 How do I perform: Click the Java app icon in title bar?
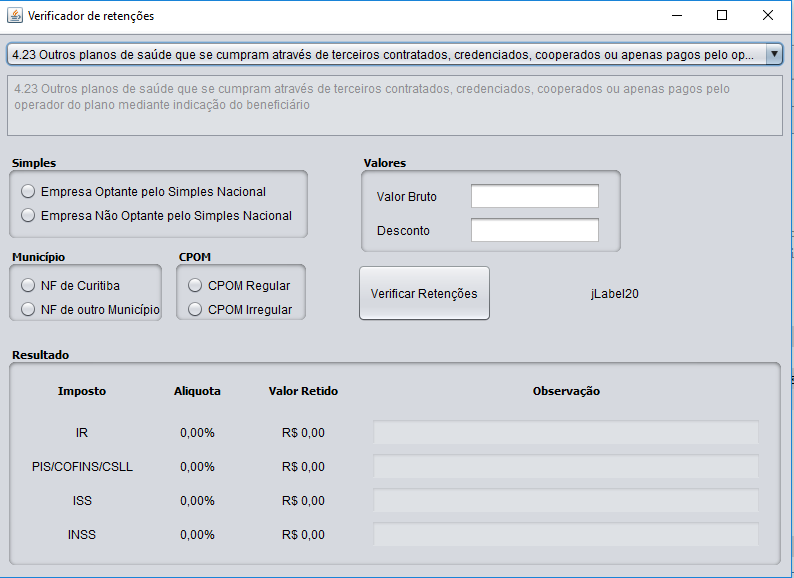coord(15,16)
